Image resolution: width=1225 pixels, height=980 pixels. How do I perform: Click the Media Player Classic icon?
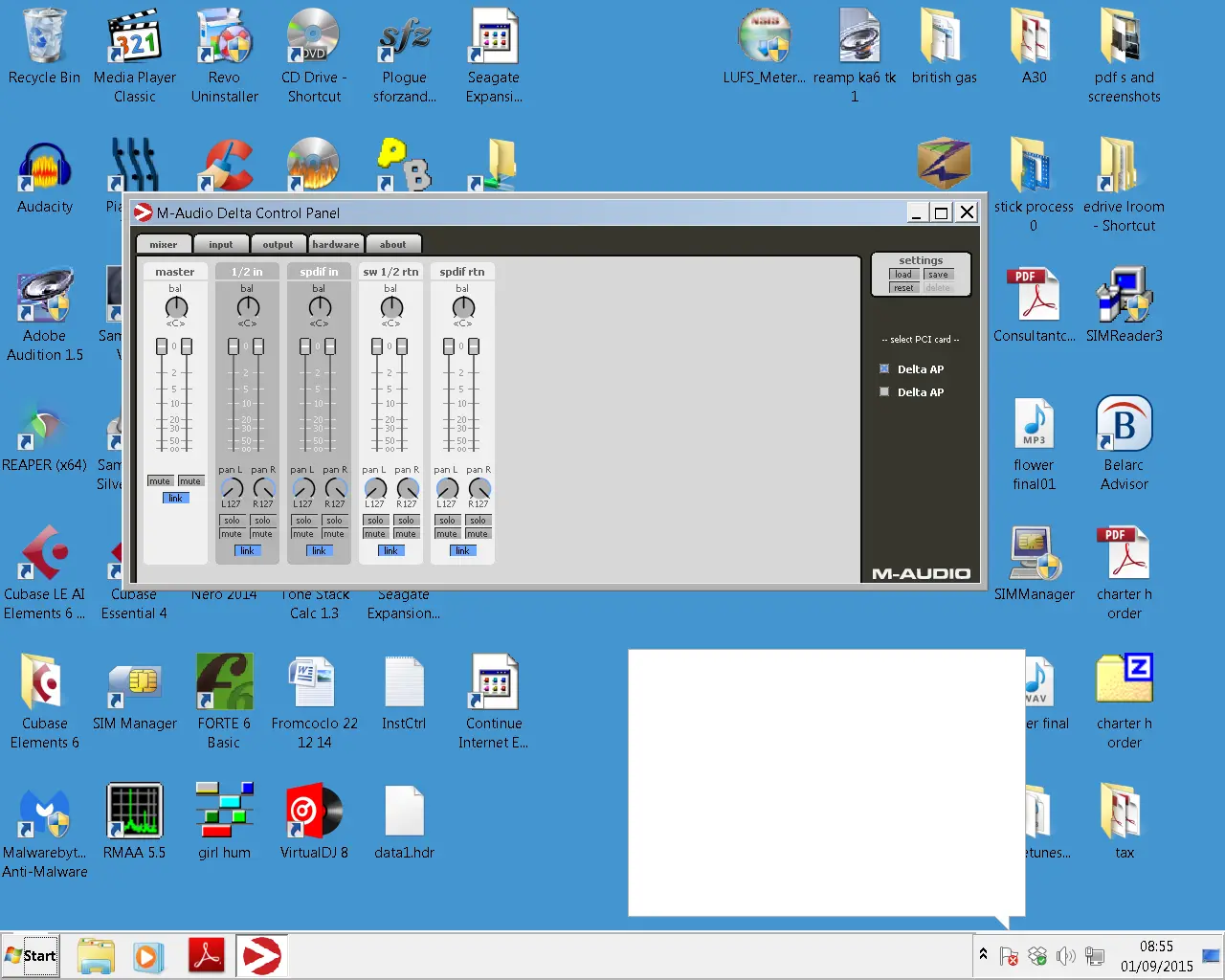coord(135,57)
